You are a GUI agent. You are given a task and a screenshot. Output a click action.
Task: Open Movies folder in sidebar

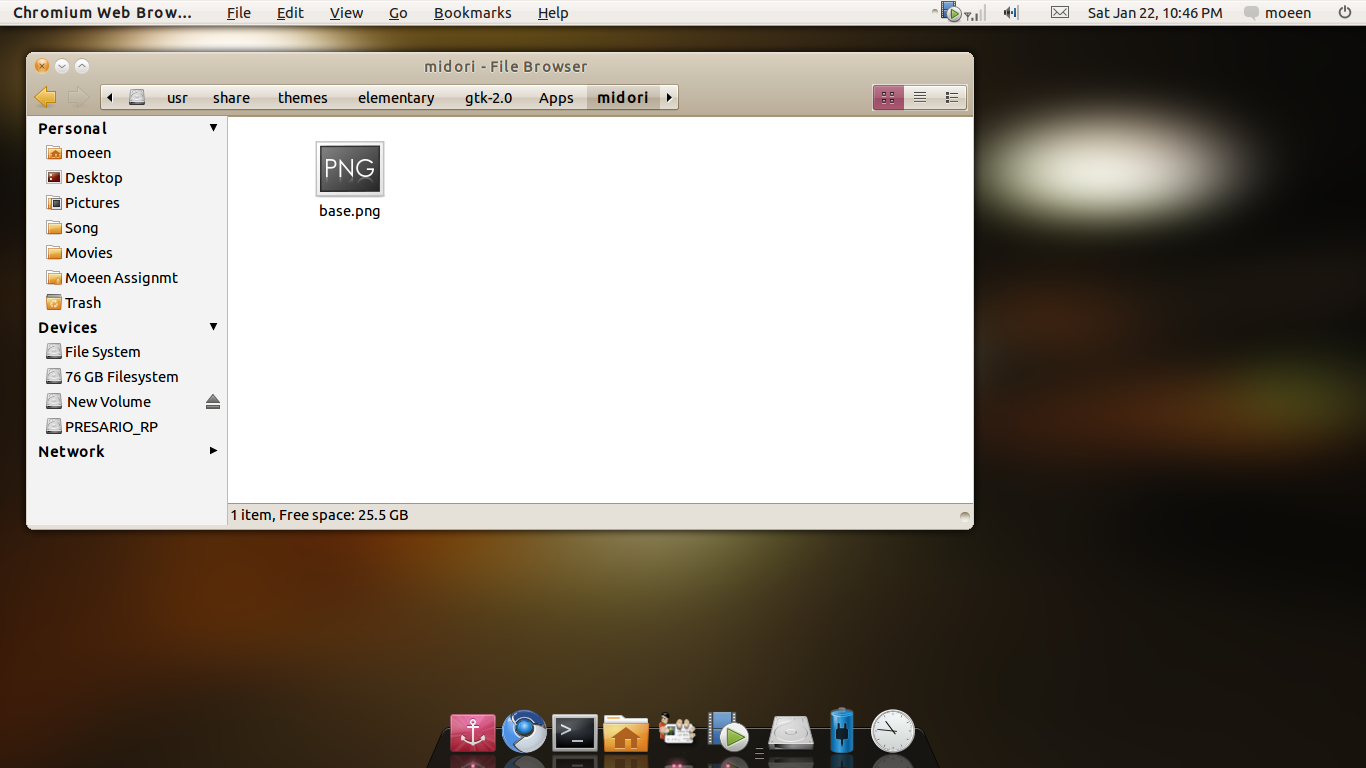point(89,253)
